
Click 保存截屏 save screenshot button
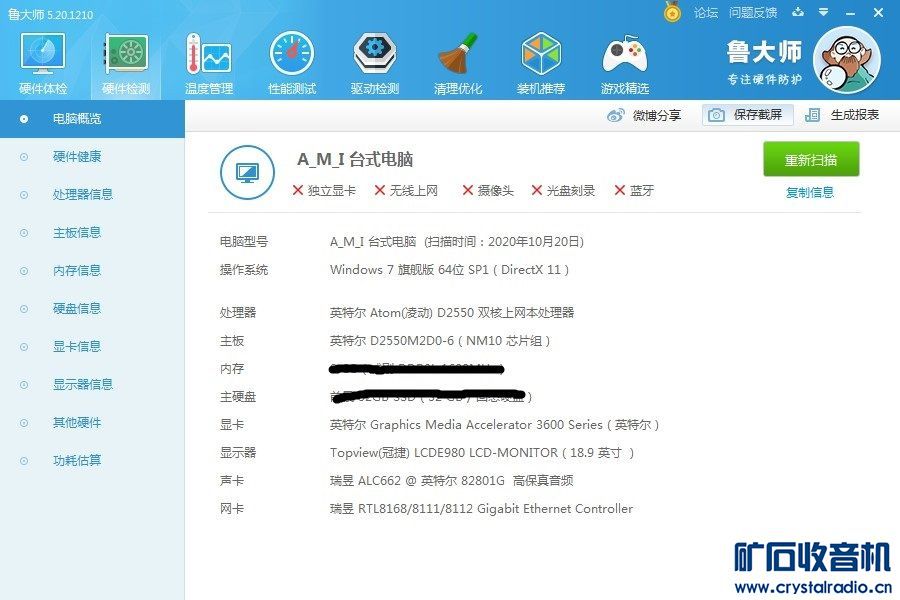tap(747, 115)
